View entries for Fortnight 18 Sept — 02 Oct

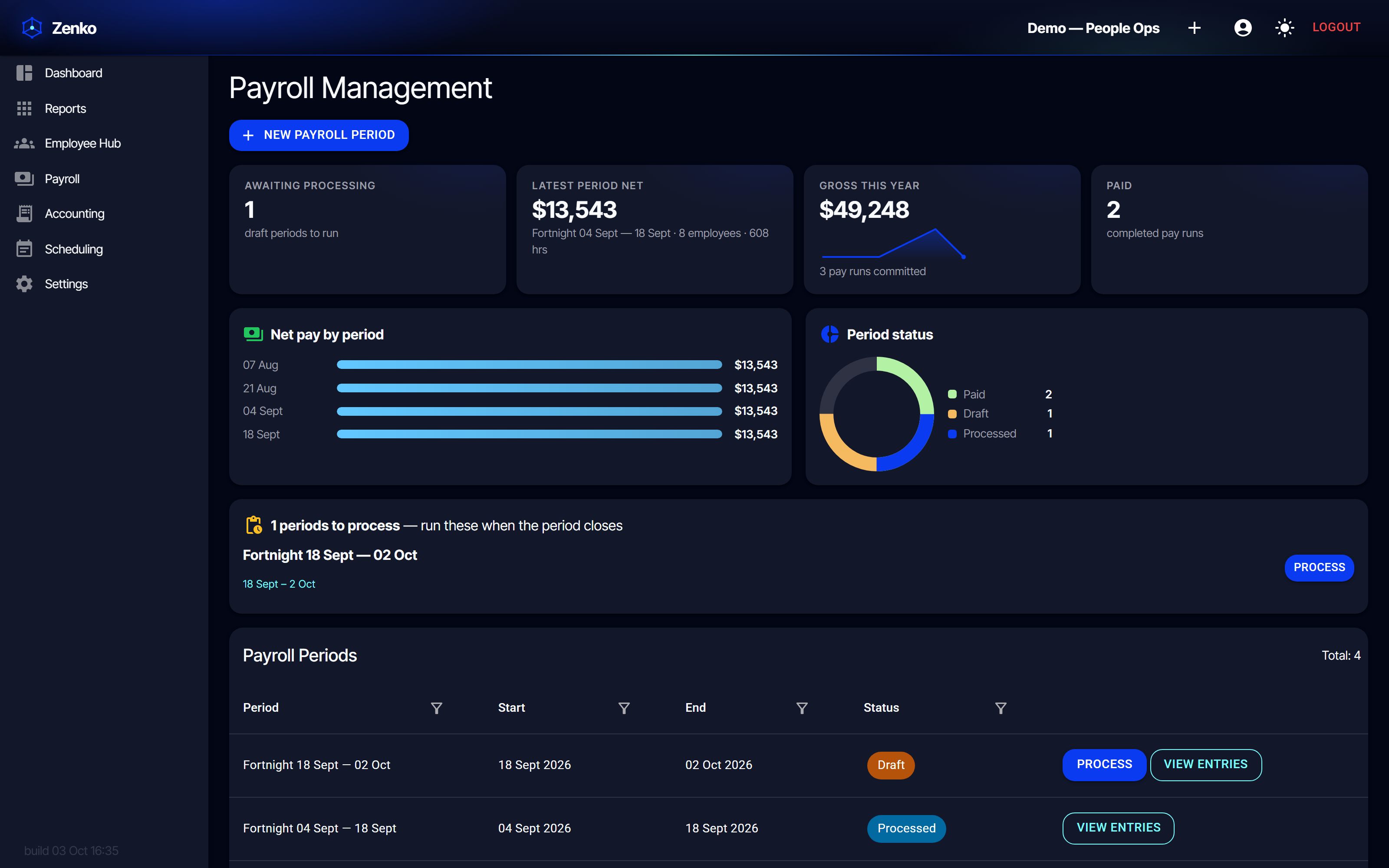pos(1205,765)
